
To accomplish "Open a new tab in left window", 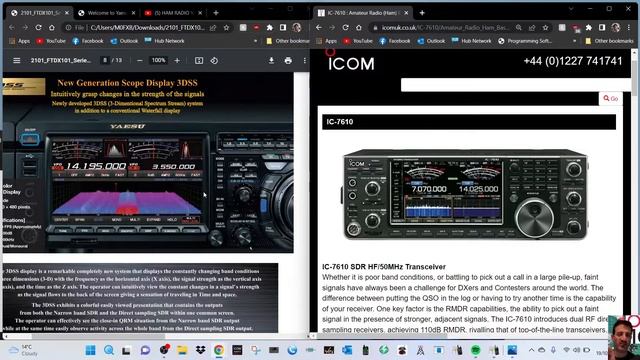I will [x=216, y=13].
